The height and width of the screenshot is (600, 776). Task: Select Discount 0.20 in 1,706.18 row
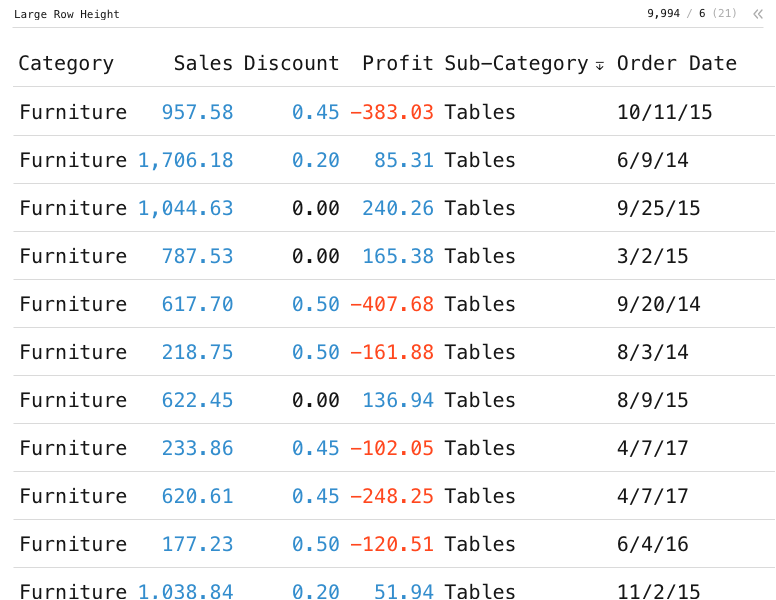[x=316, y=160]
